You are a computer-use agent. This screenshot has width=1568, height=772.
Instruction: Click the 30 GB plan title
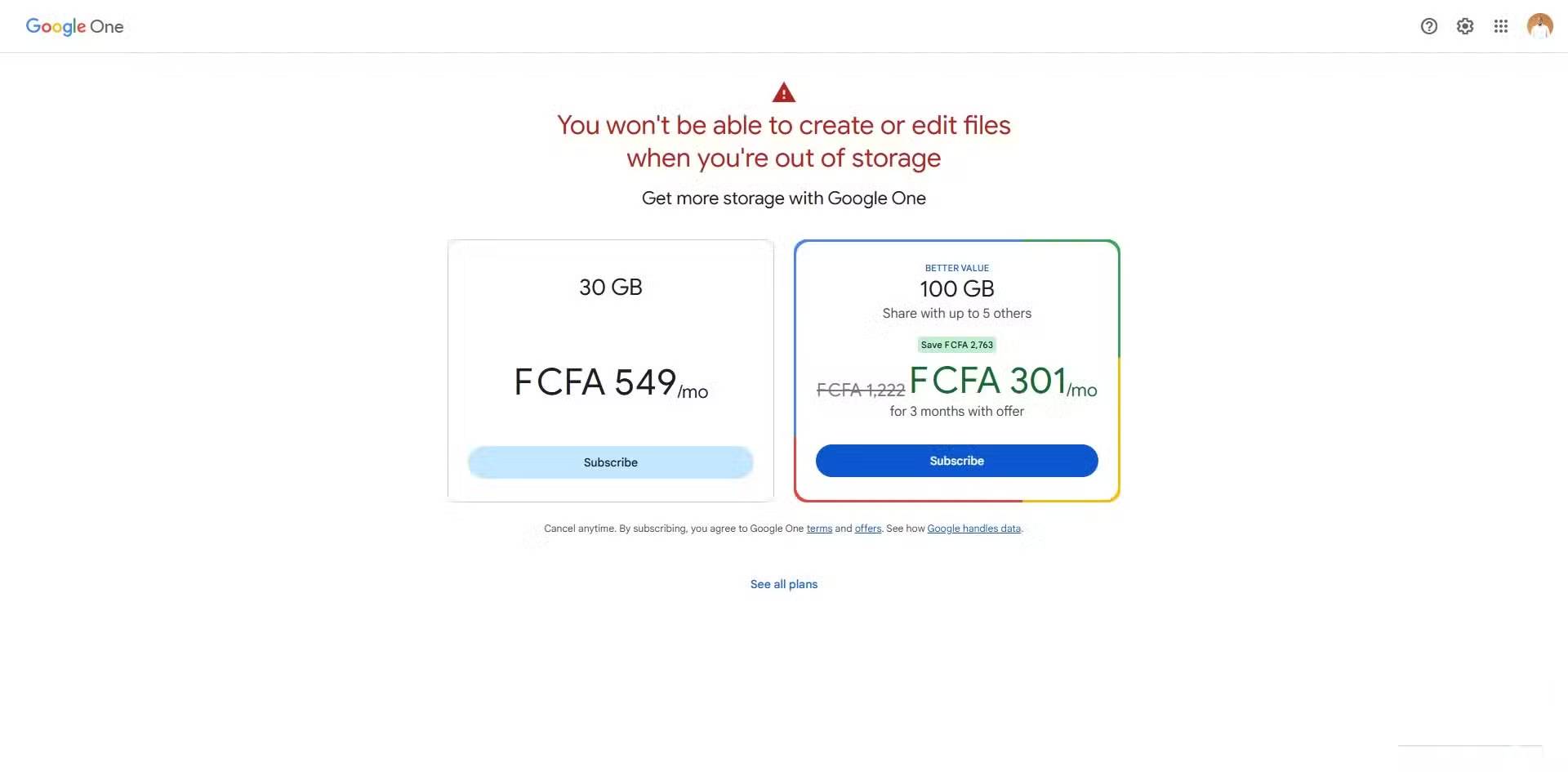pyautogui.click(x=611, y=288)
